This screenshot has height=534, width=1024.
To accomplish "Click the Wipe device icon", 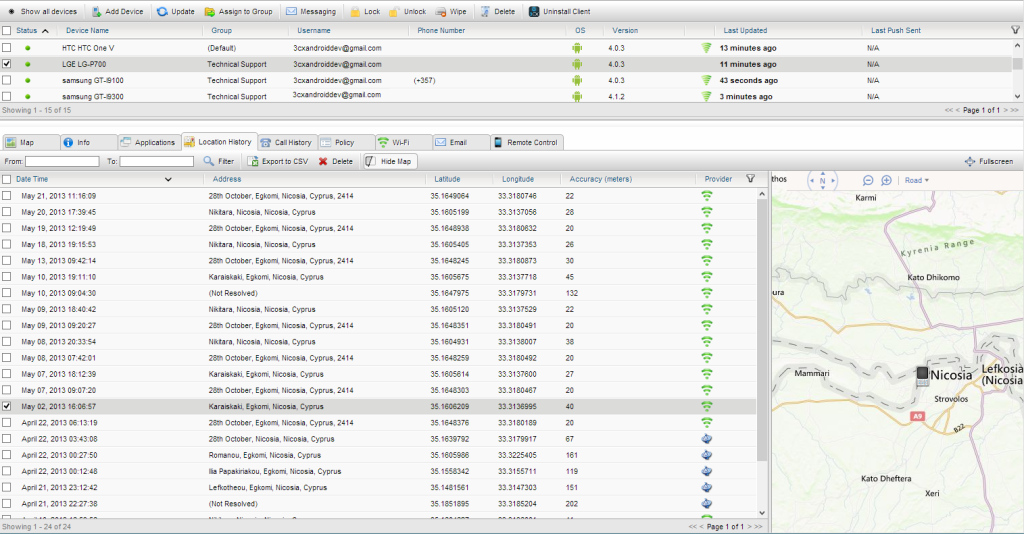I will tap(441, 12).
